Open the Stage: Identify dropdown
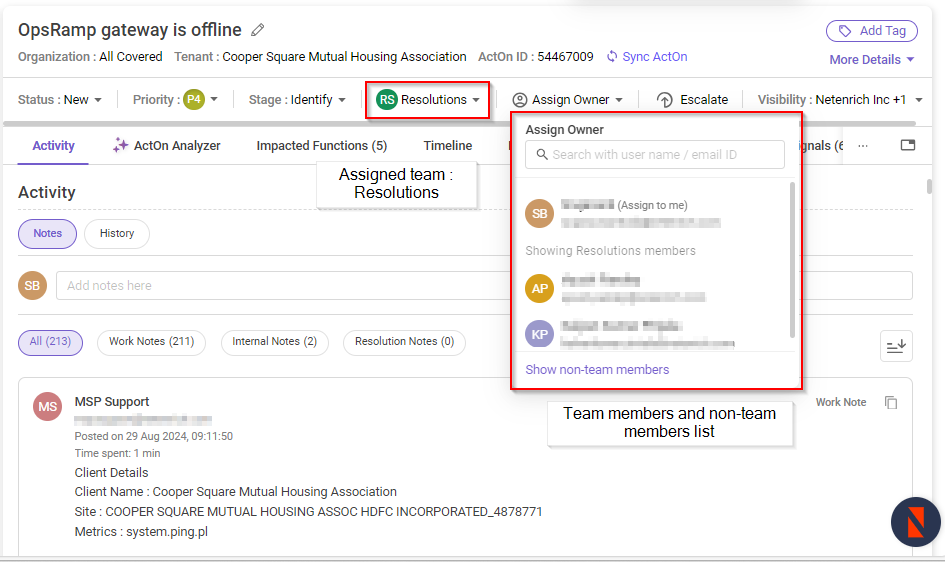This screenshot has width=945, height=562. (x=297, y=99)
